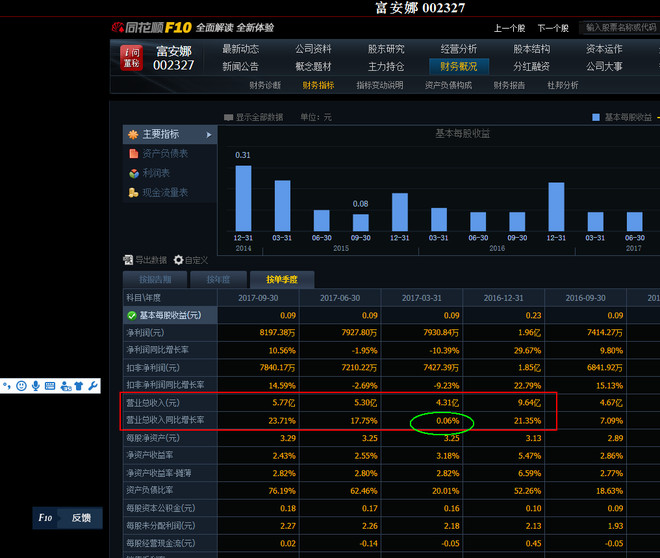This screenshot has width=660, height=558.
Task: Click the 2016-12-31 column header
Action: click(x=503, y=298)
